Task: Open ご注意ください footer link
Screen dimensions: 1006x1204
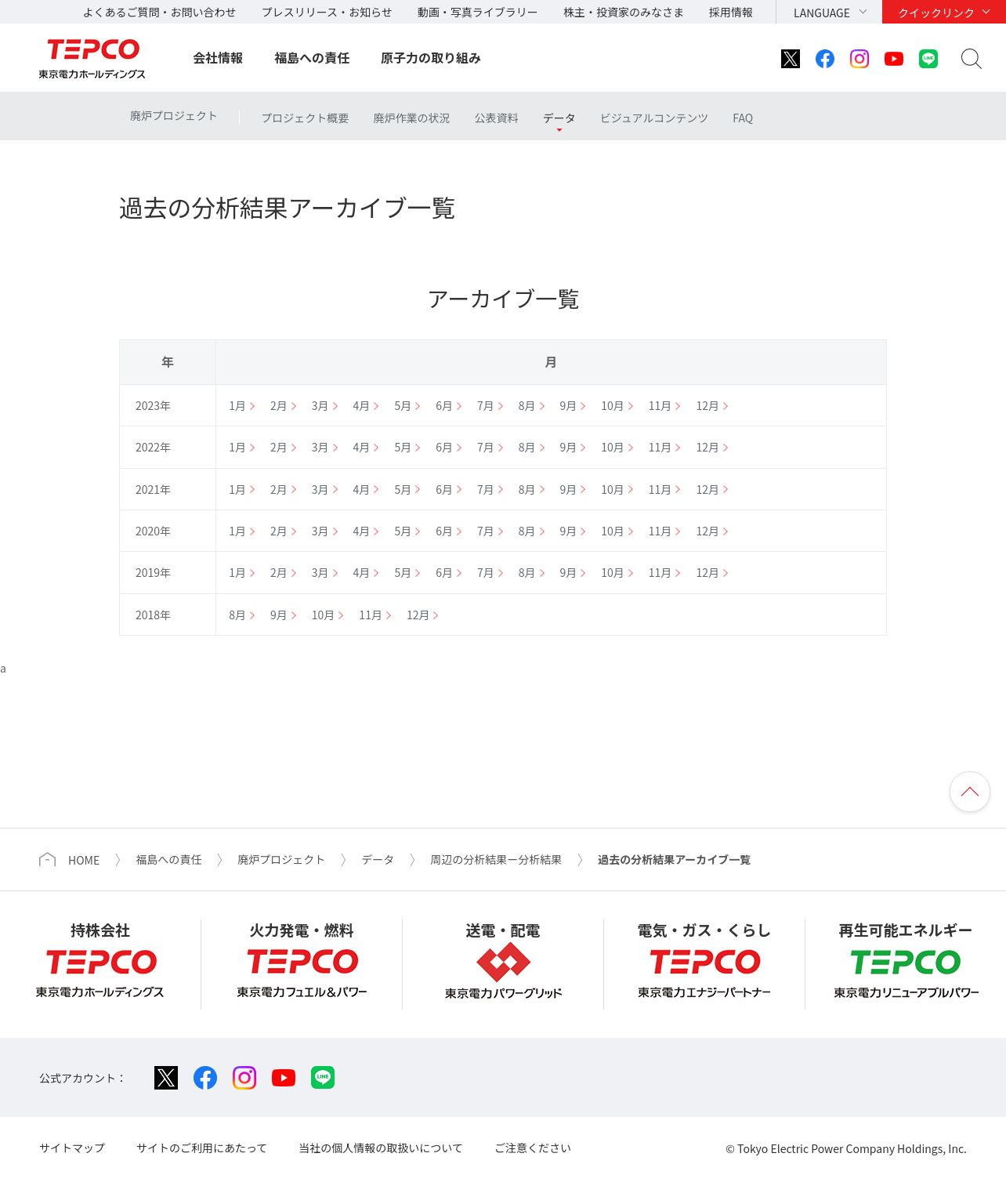Action: pyautogui.click(x=533, y=1148)
